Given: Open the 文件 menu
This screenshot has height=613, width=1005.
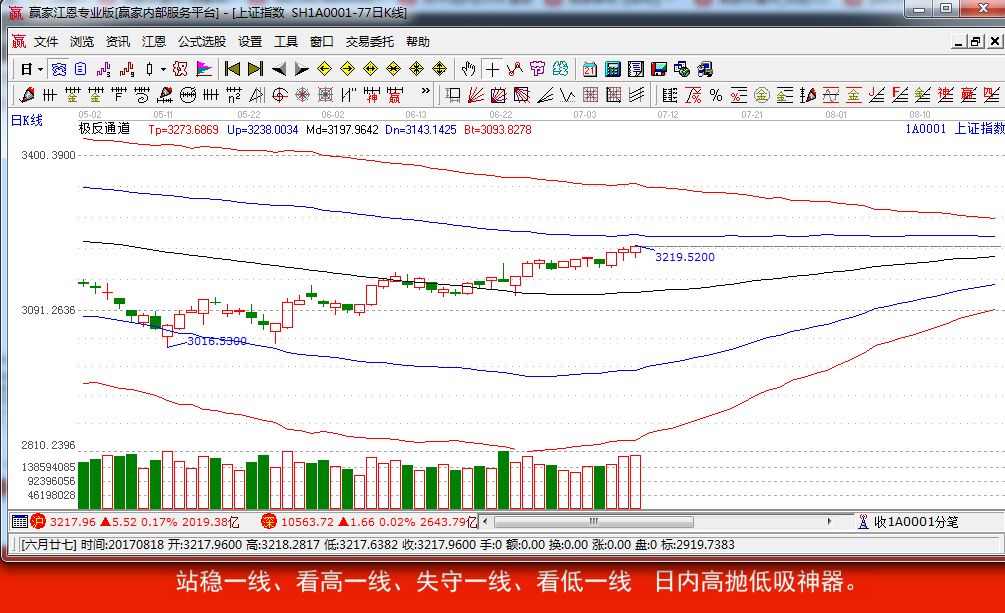Looking at the screenshot, I should [46, 41].
